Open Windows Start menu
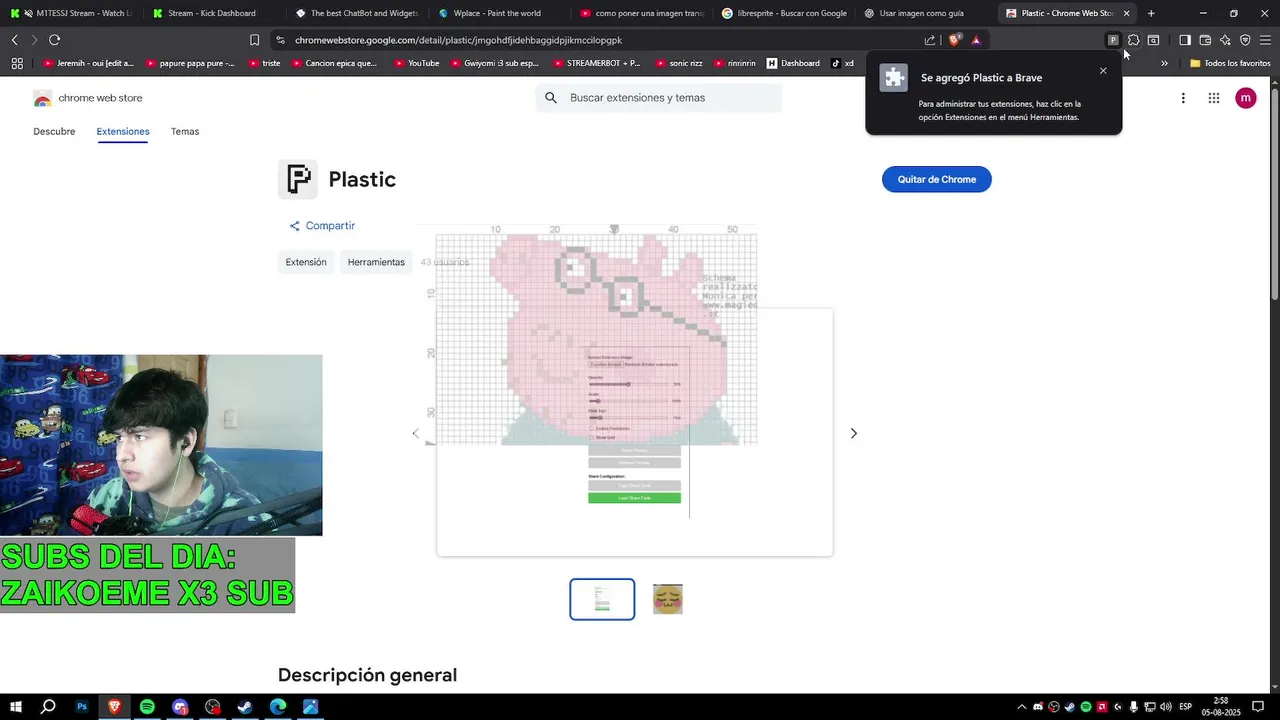The width and height of the screenshot is (1280, 720). (x=16, y=707)
